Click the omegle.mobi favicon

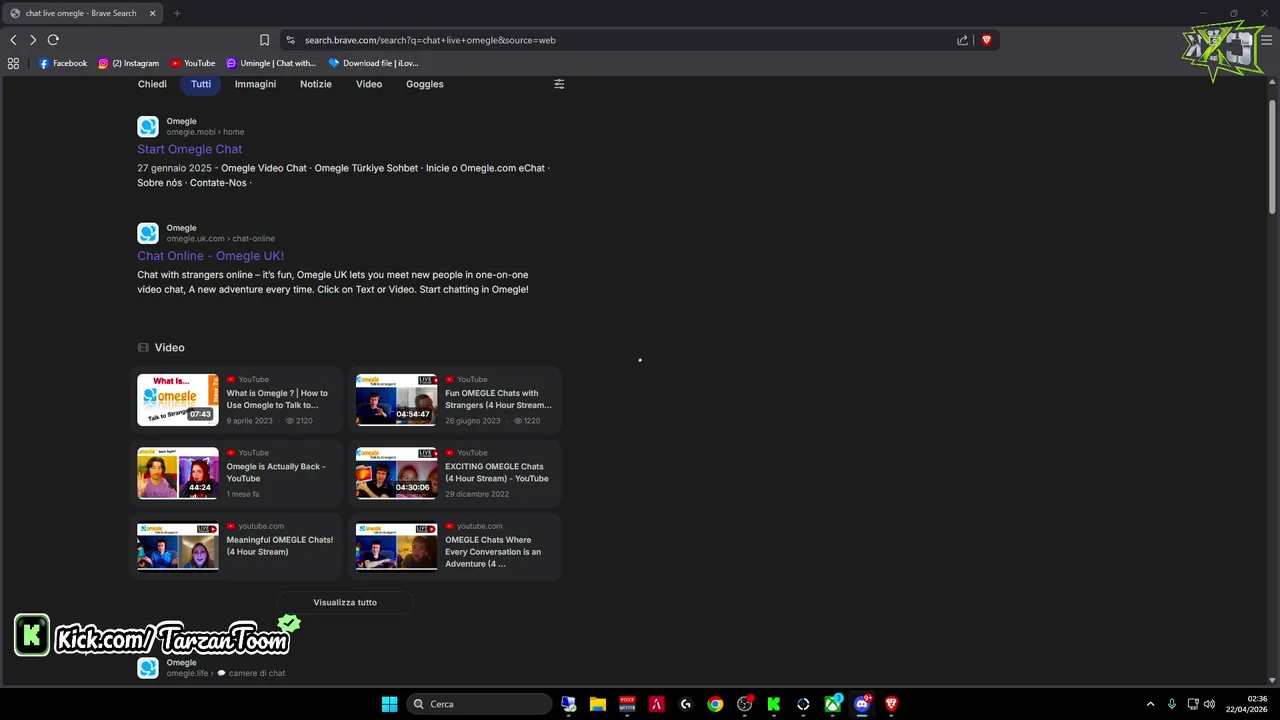pos(148,127)
